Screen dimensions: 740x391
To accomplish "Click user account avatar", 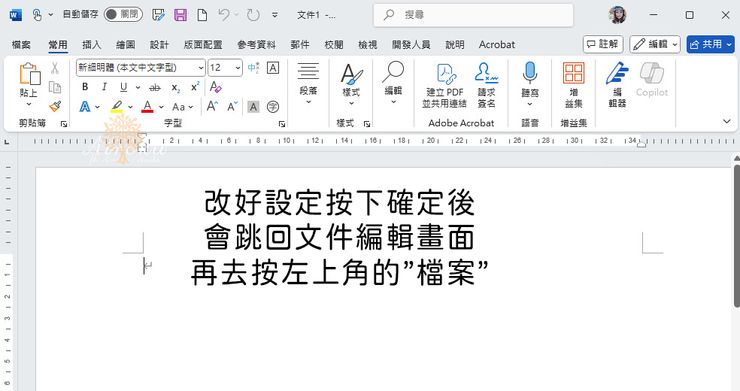I will pos(617,15).
